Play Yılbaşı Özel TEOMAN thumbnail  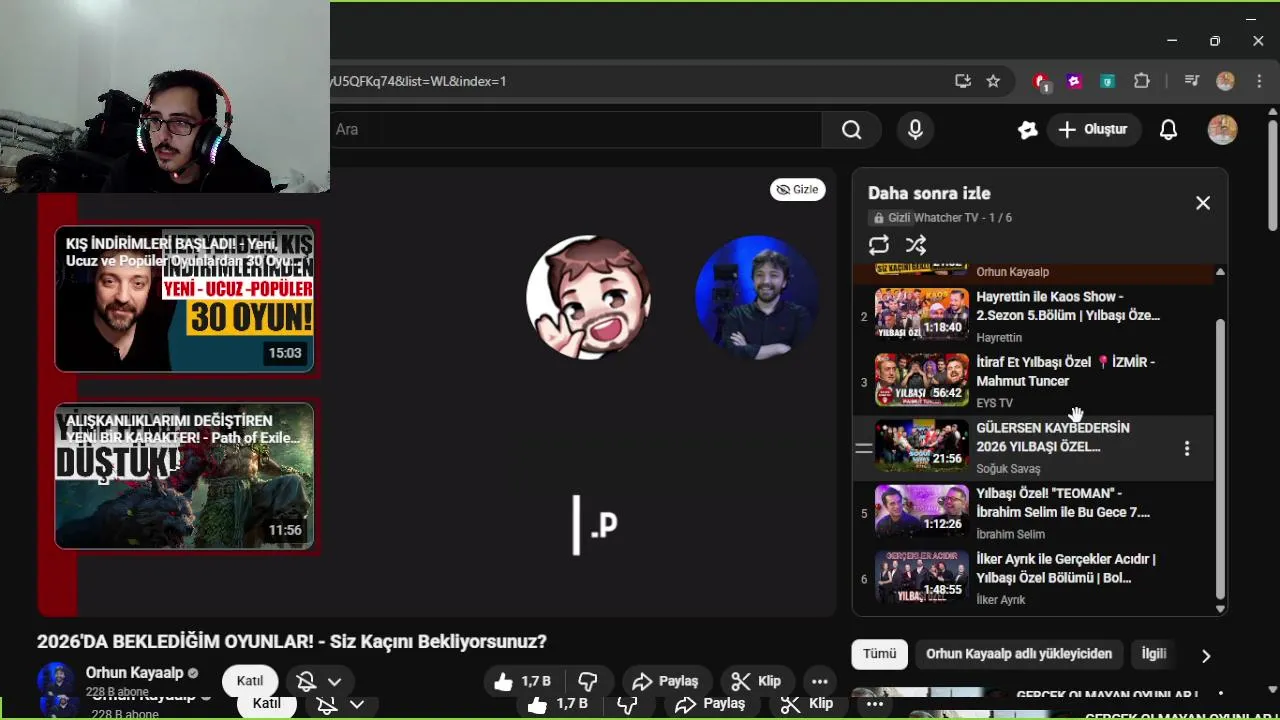pyautogui.click(x=922, y=511)
